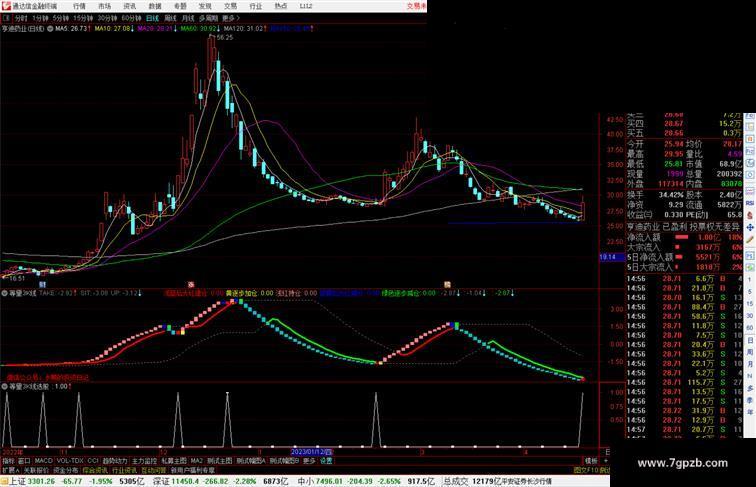Click the 净流入额 row in fund flow panel

685,237
